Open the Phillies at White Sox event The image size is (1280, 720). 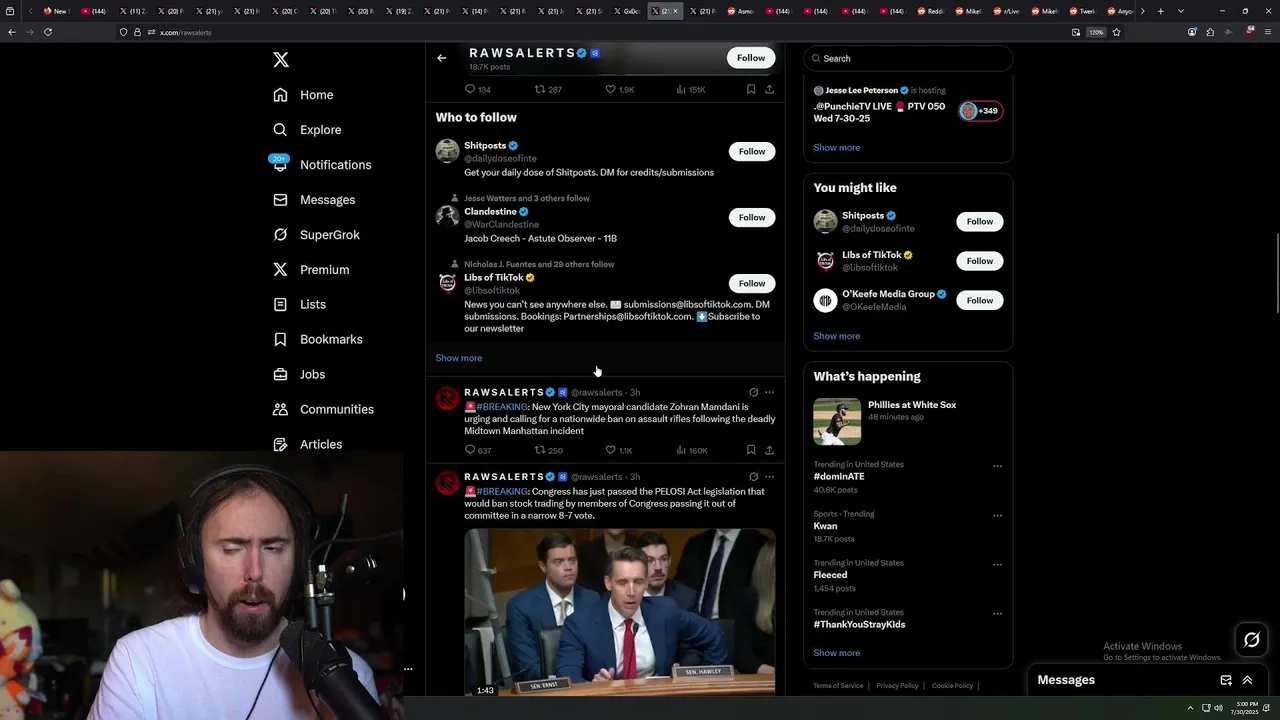[x=908, y=420]
